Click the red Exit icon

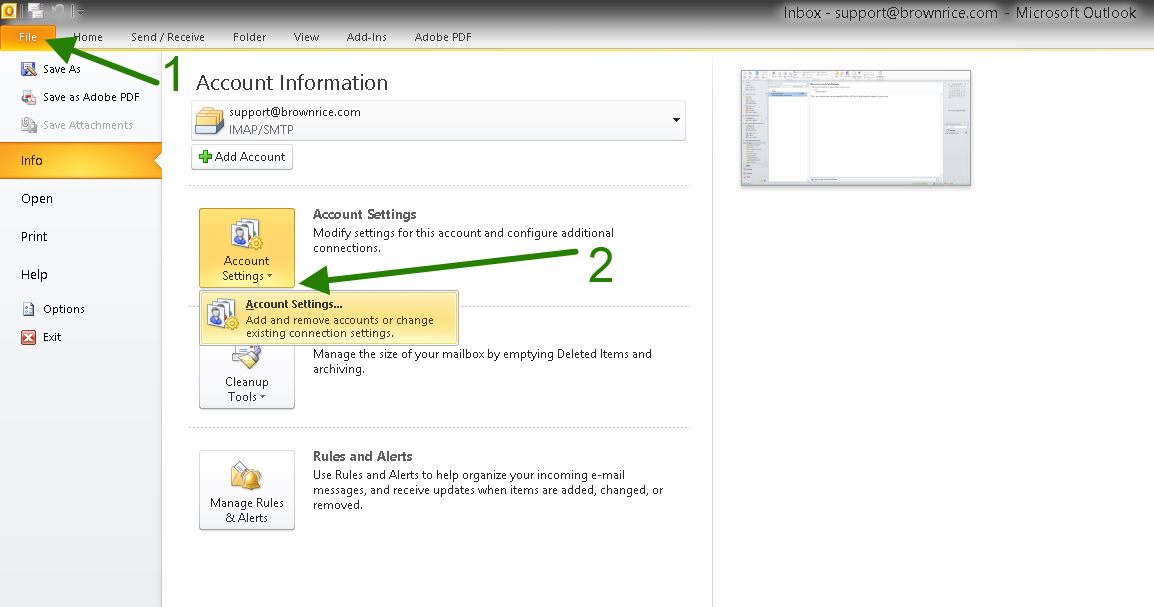29,337
